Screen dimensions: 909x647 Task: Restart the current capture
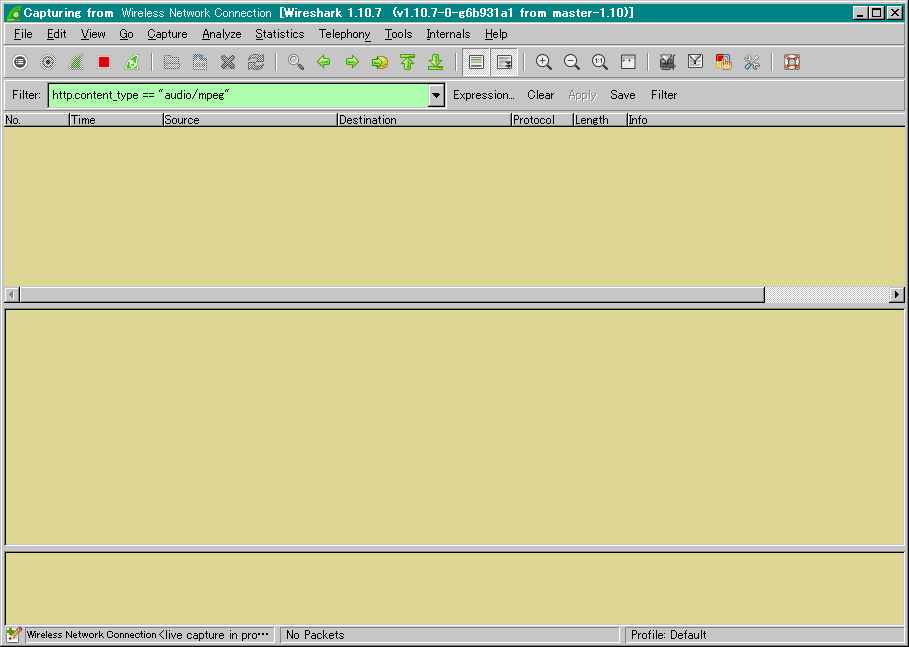132,62
